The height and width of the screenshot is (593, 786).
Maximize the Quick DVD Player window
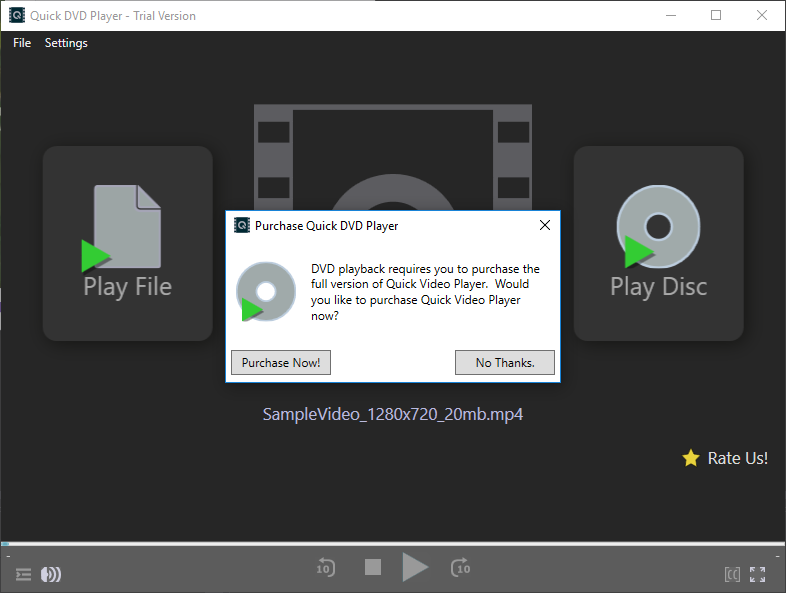pos(716,16)
